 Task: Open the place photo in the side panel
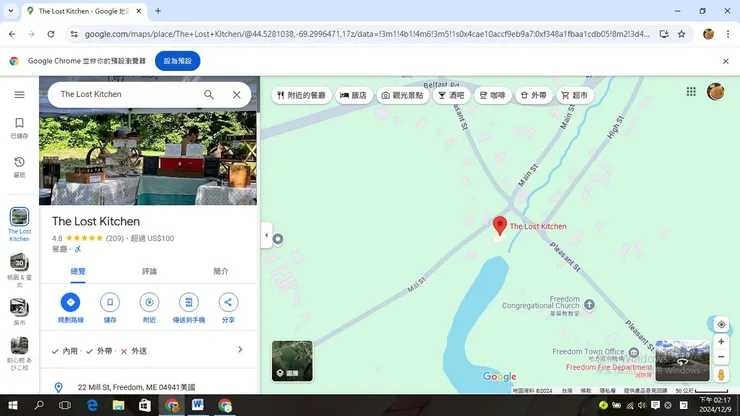click(148, 158)
